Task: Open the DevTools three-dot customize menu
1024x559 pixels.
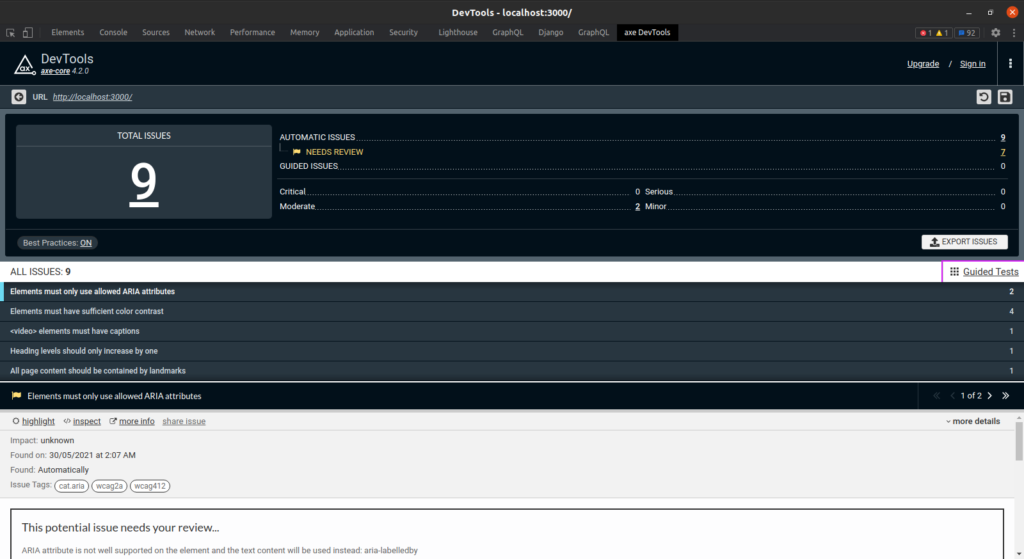Action: coord(1014,33)
